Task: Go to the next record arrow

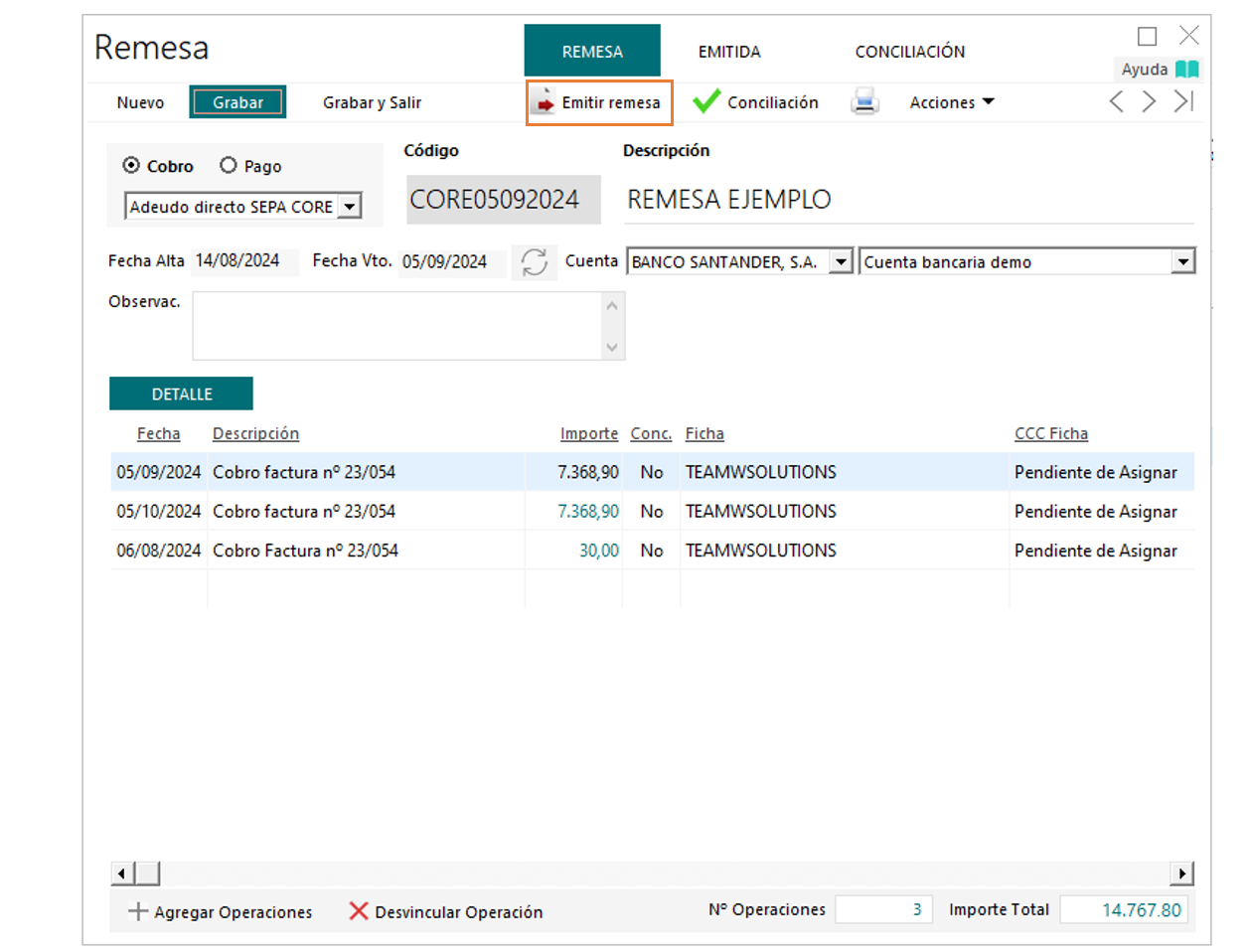Action: [x=1149, y=101]
